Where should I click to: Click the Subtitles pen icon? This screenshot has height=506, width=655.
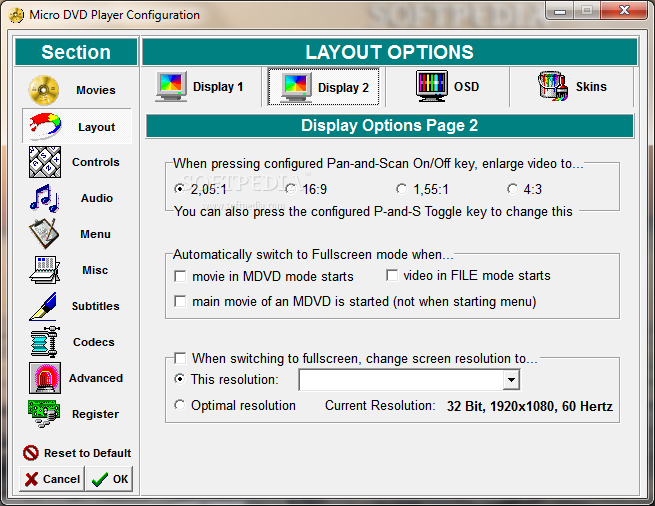43,306
